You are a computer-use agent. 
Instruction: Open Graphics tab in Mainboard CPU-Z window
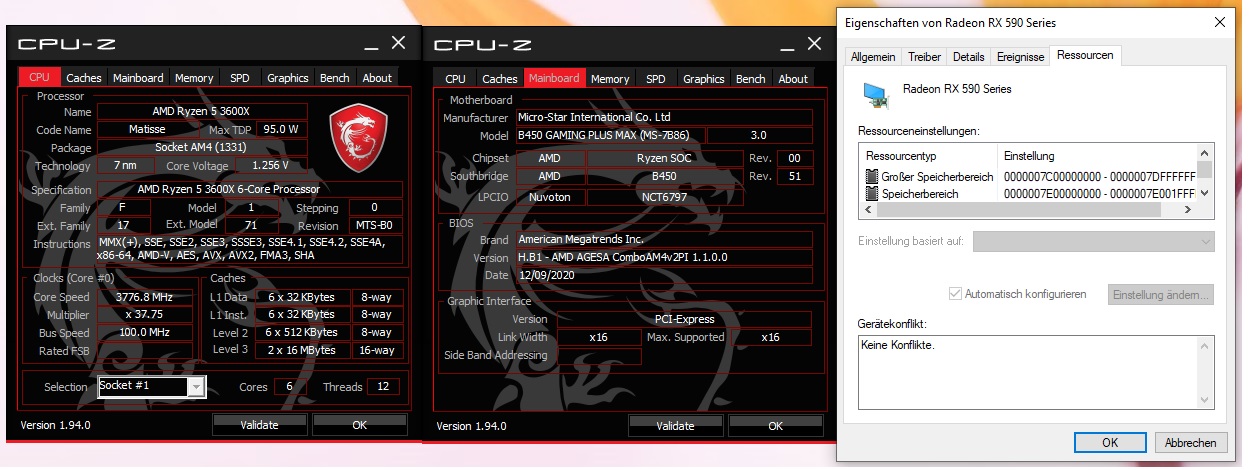pyautogui.click(x=704, y=78)
